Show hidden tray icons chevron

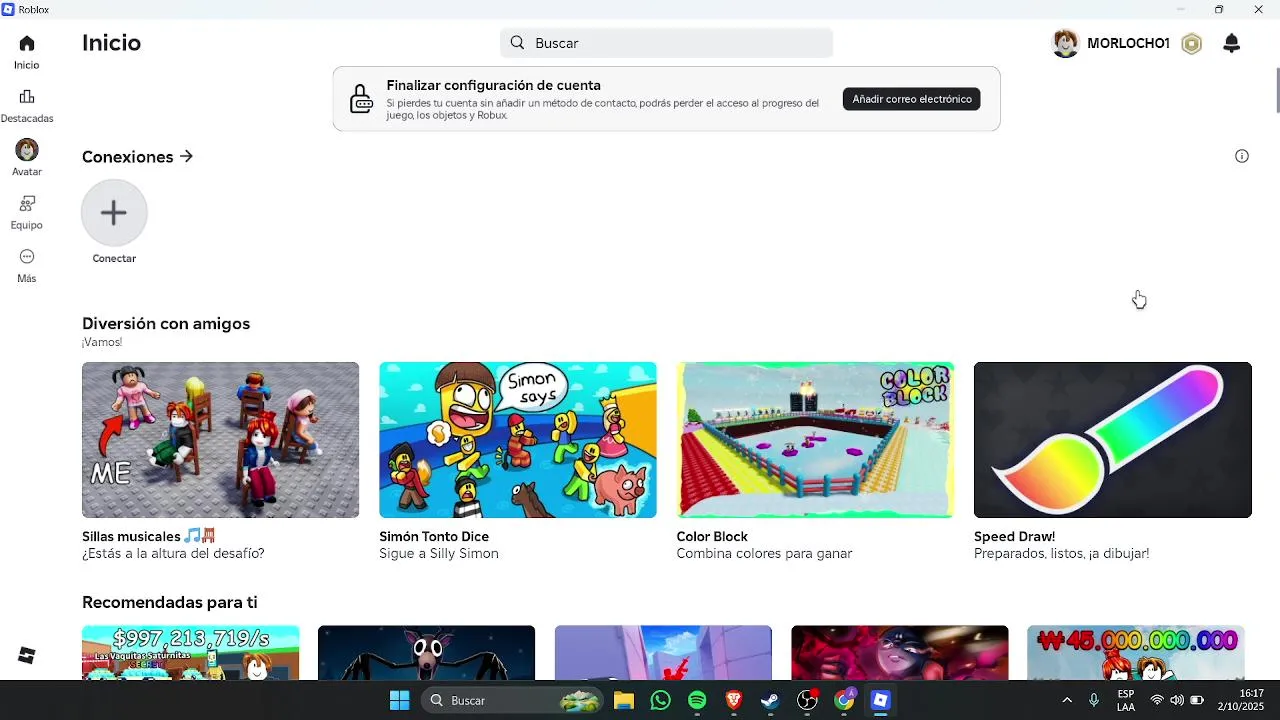1067,700
